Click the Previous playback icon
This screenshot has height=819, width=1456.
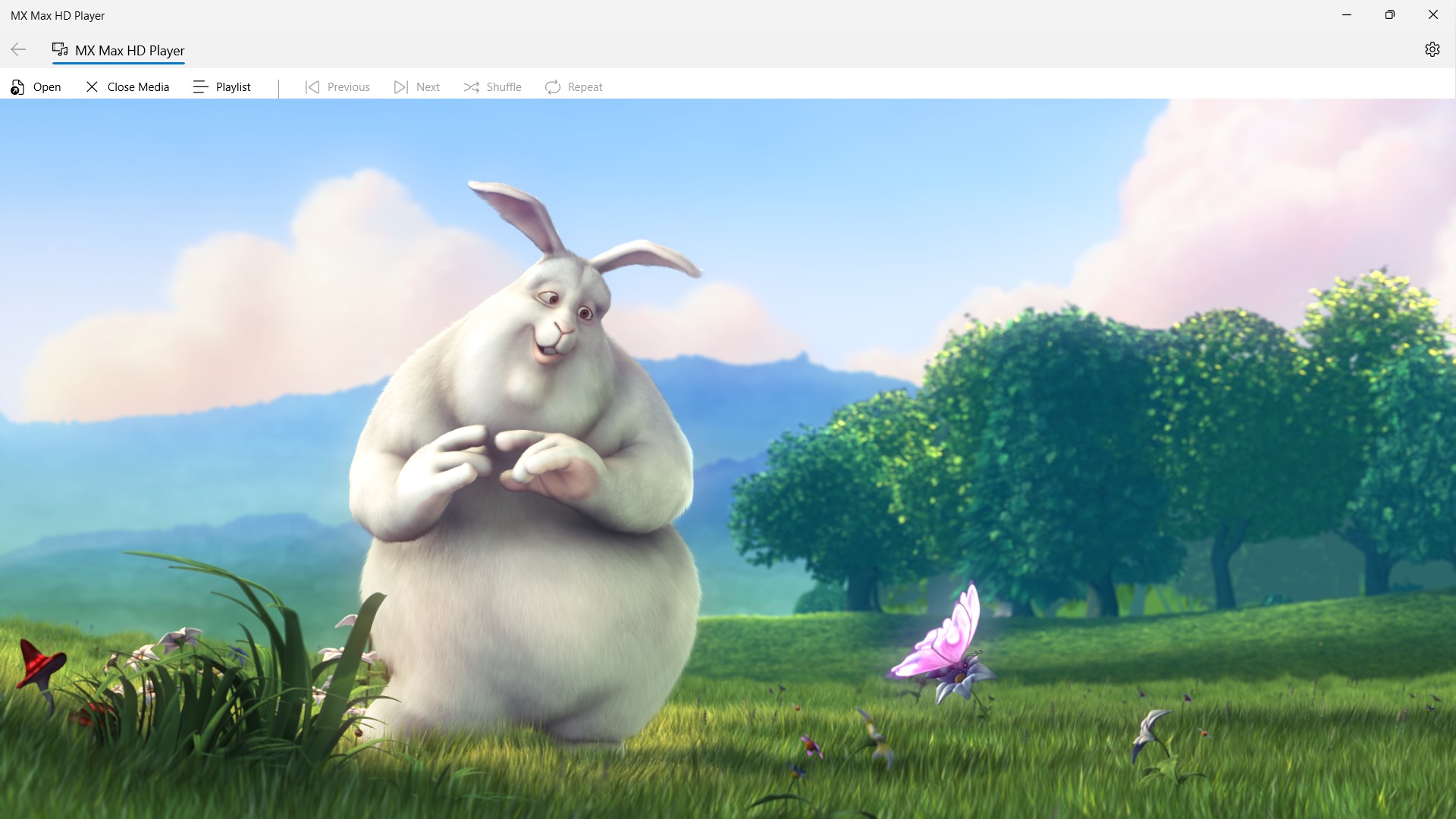point(311,86)
